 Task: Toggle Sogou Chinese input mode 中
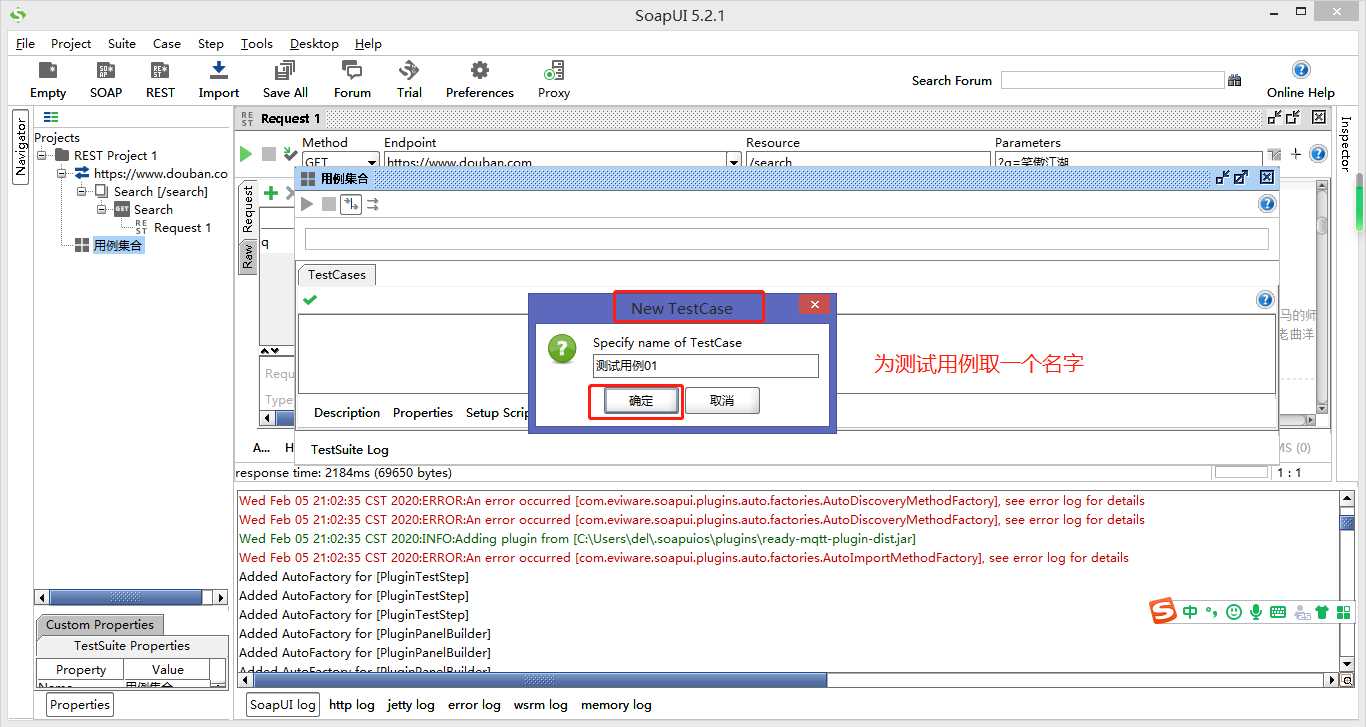(x=1190, y=611)
